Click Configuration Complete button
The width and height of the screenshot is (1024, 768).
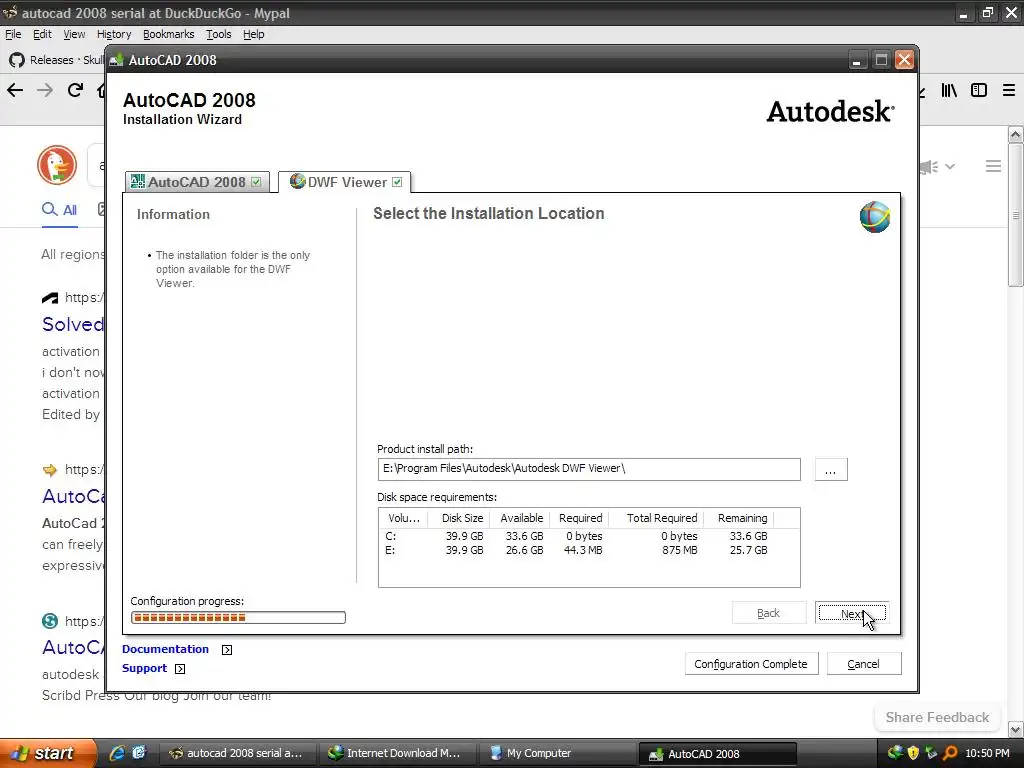click(751, 664)
